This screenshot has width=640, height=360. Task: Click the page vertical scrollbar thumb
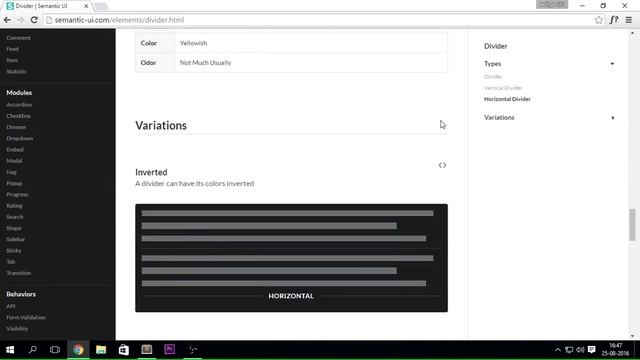point(632,225)
